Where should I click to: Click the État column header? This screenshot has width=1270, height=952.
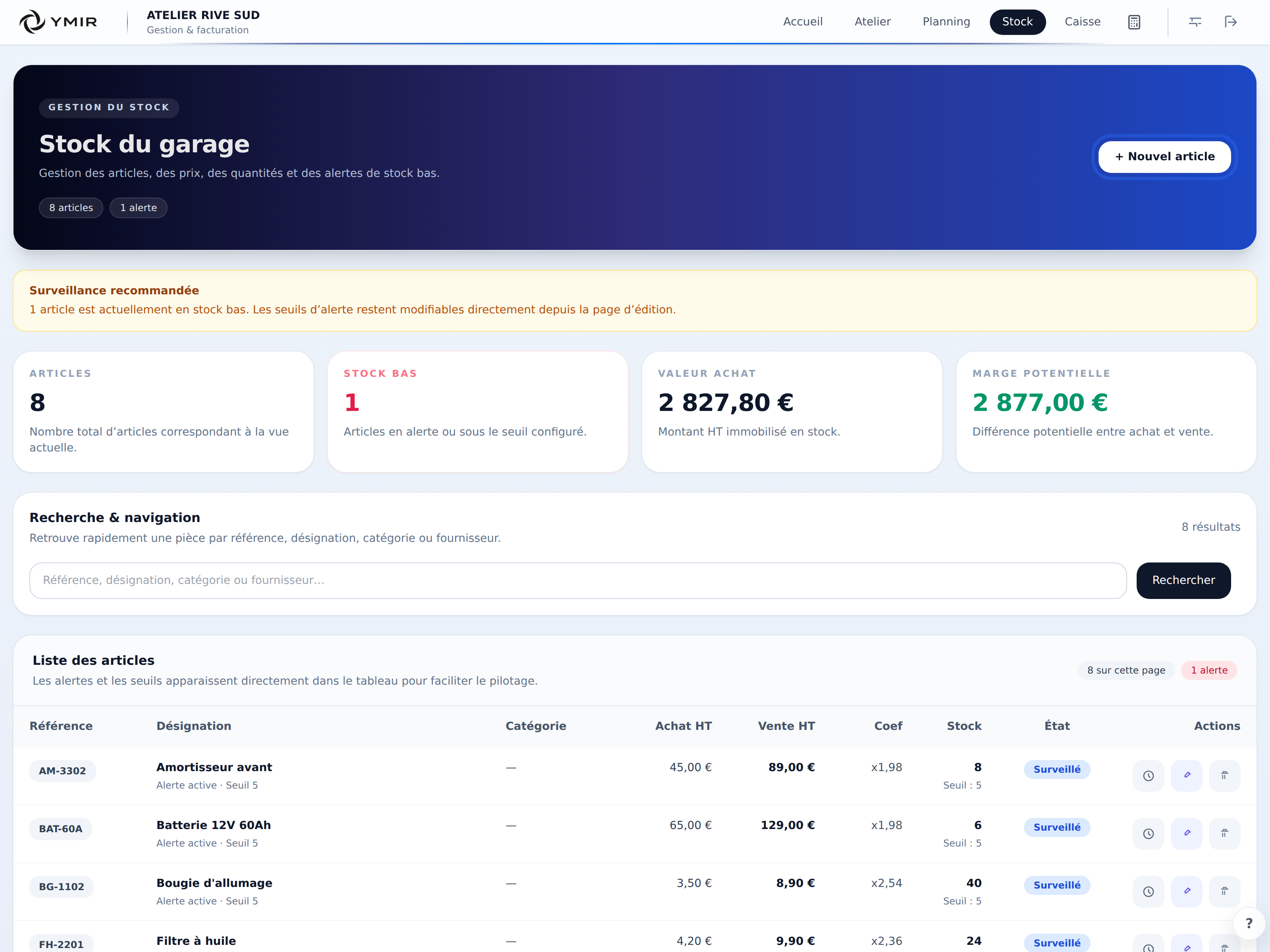coord(1057,726)
